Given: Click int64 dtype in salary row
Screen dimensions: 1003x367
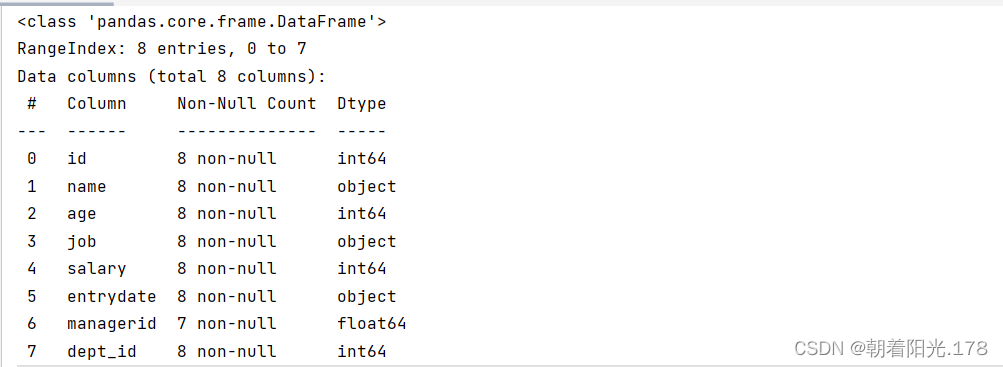Looking at the screenshot, I should (362, 269).
